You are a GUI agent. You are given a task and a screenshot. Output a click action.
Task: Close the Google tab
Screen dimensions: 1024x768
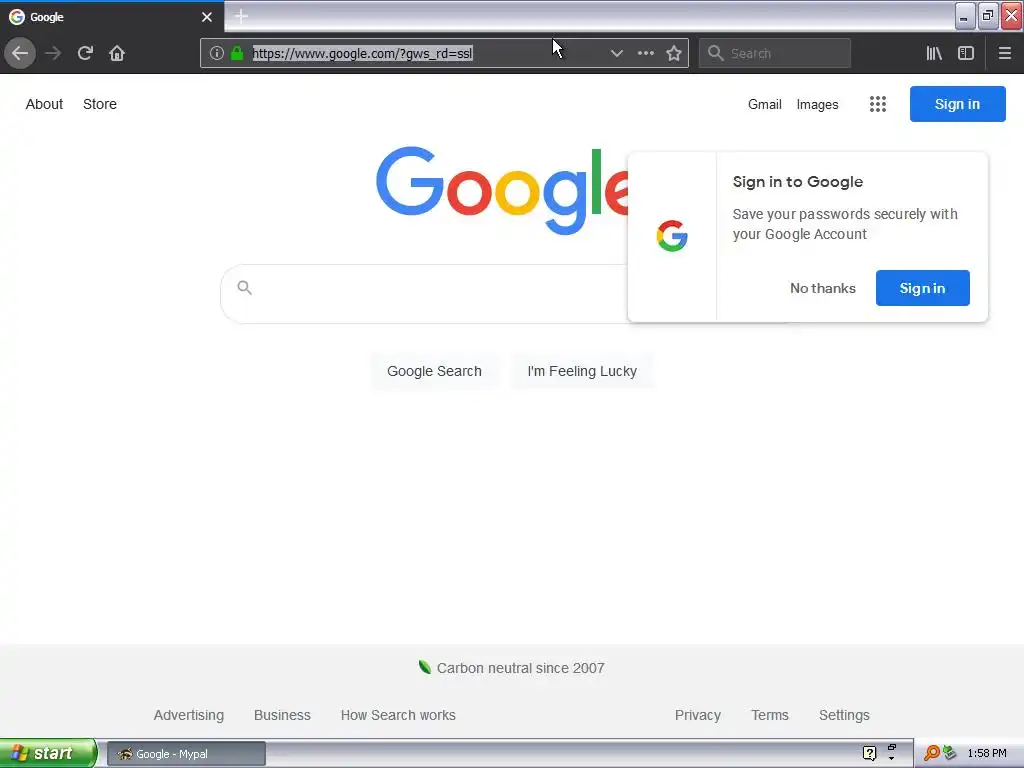(x=207, y=17)
